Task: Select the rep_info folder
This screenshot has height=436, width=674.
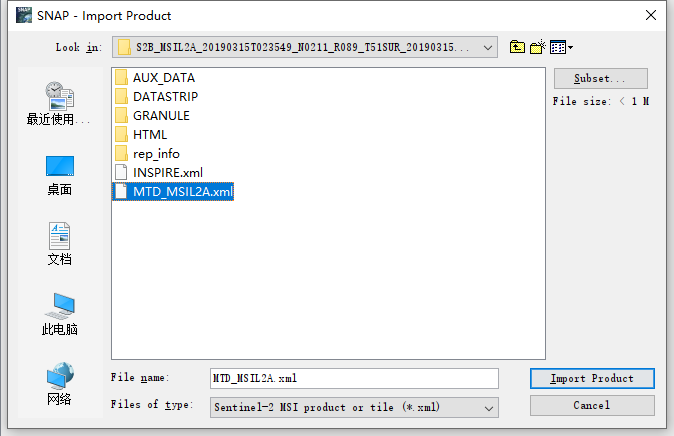Action: (x=147, y=154)
